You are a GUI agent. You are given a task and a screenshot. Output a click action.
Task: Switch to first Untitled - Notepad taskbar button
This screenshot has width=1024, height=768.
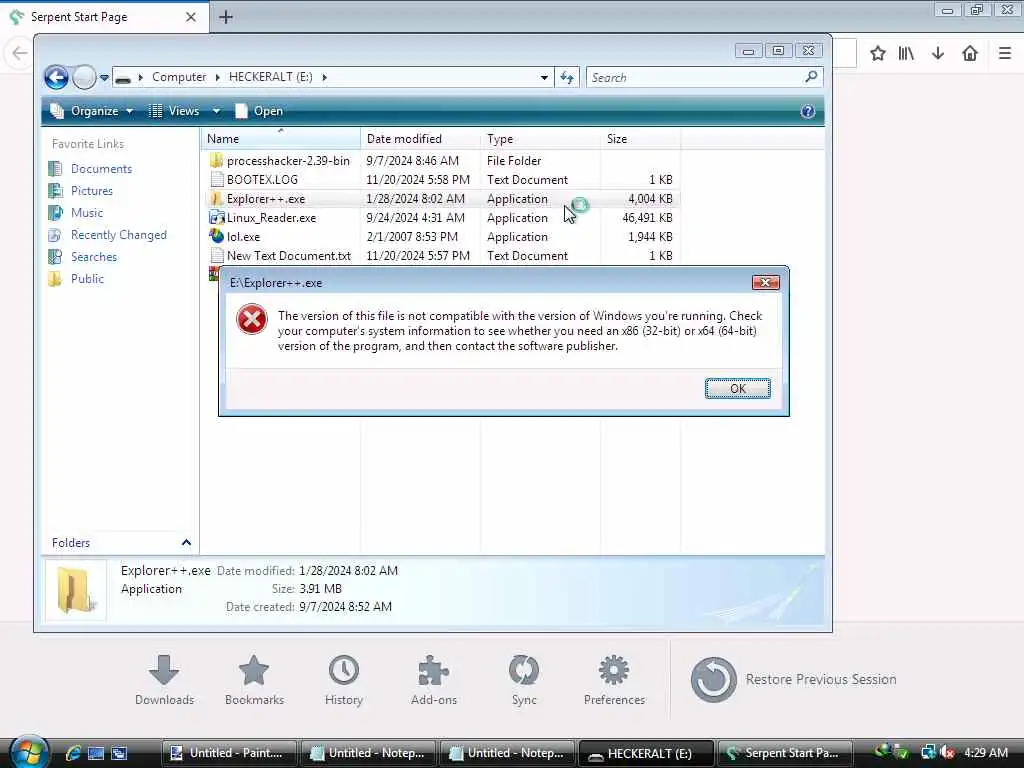(369, 753)
